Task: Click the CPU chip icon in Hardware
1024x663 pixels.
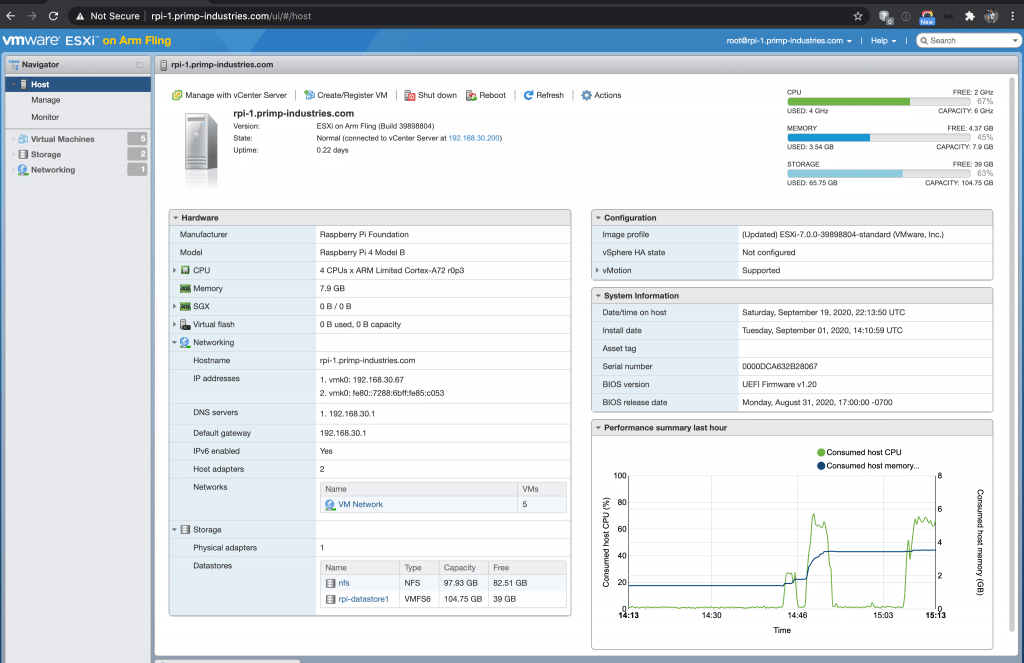Action: pyautogui.click(x=185, y=270)
